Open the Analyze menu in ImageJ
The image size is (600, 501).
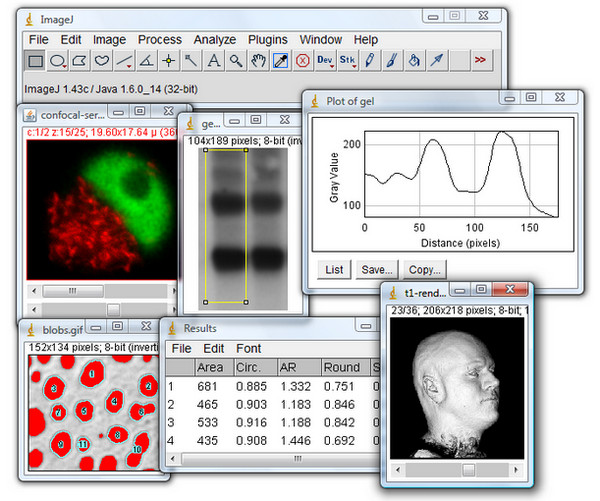(x=215, y=39)
